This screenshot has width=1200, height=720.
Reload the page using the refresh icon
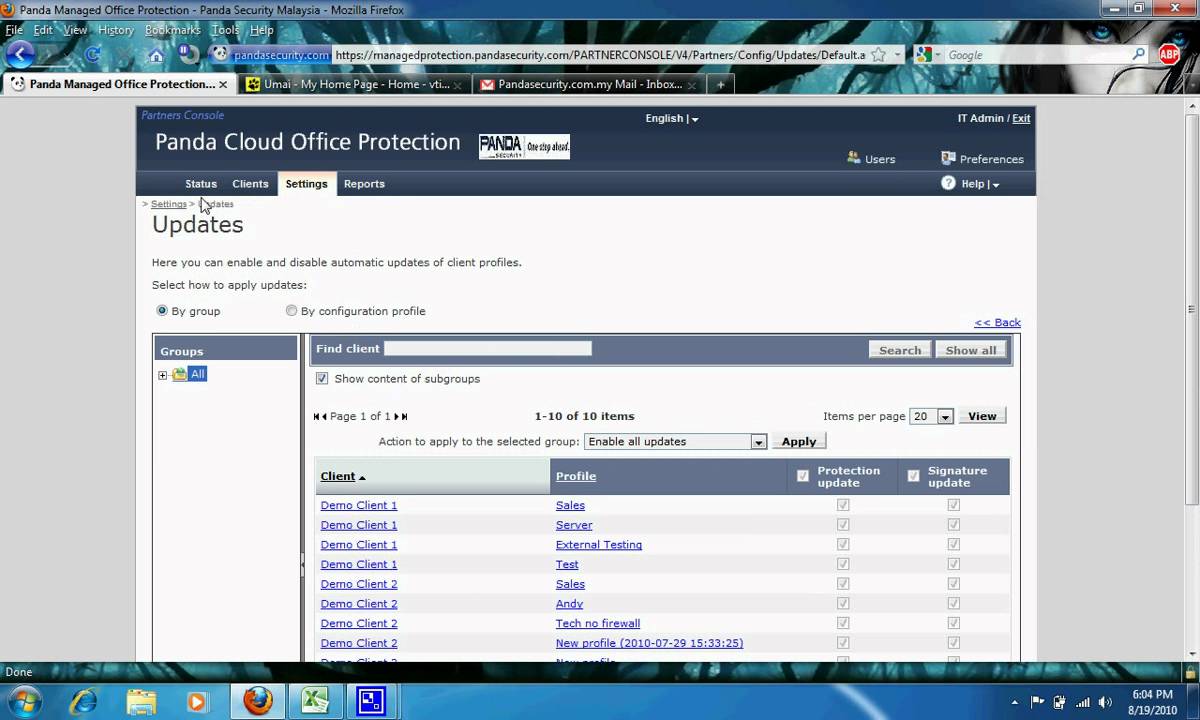coord(93,54)
